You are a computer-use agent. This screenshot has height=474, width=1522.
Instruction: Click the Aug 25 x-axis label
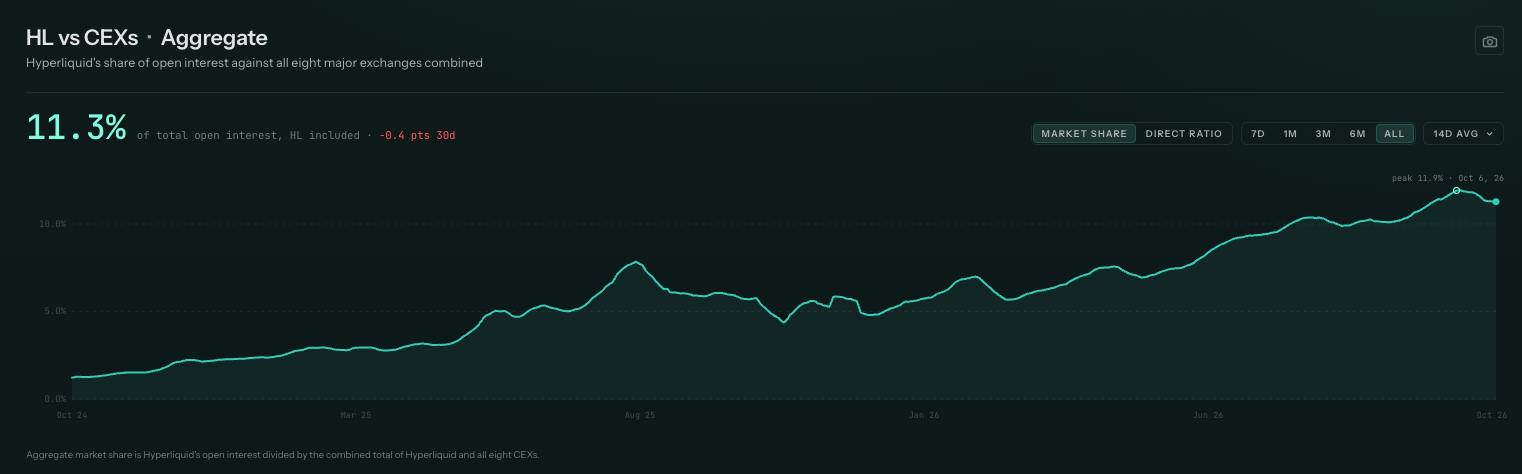point(639,414)
